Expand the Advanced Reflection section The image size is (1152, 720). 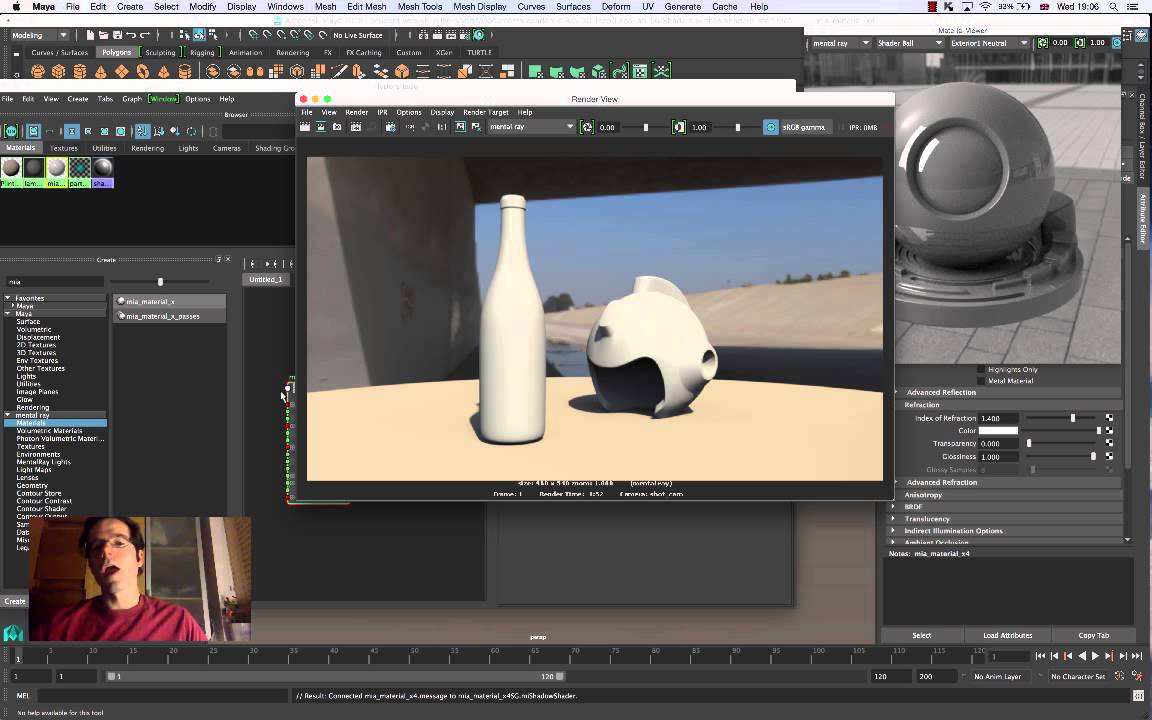(x=940, y=392)
